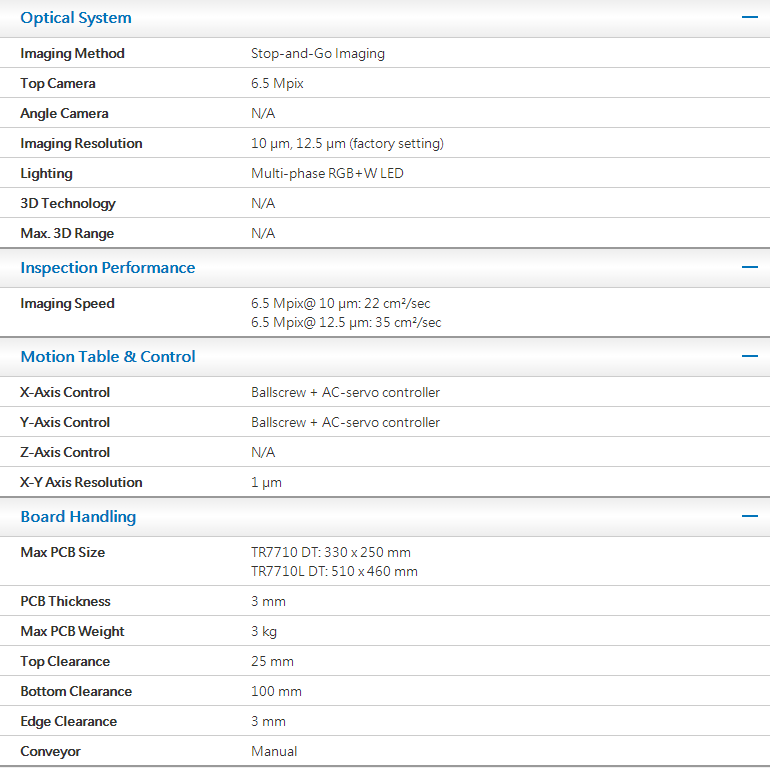Select the Bottom Clearance row label
The width and height of the screenshot is (774, 768).
click(76, 691)
